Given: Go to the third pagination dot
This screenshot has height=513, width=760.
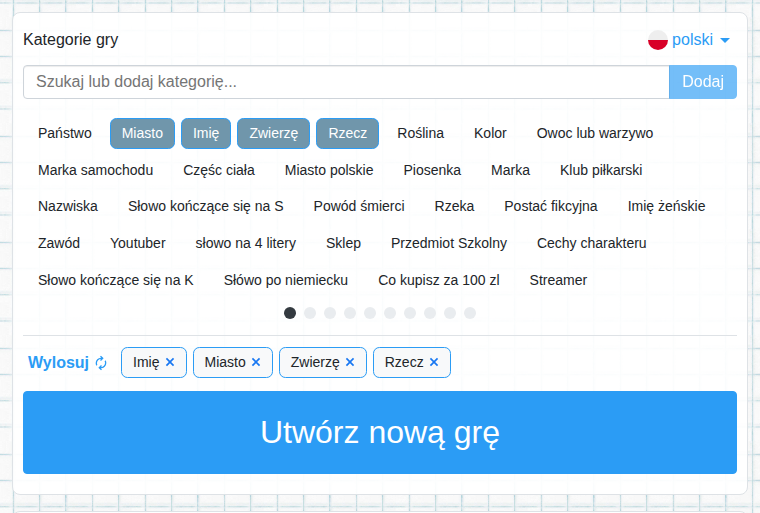Looking at the screenshot, I should 330,313.
